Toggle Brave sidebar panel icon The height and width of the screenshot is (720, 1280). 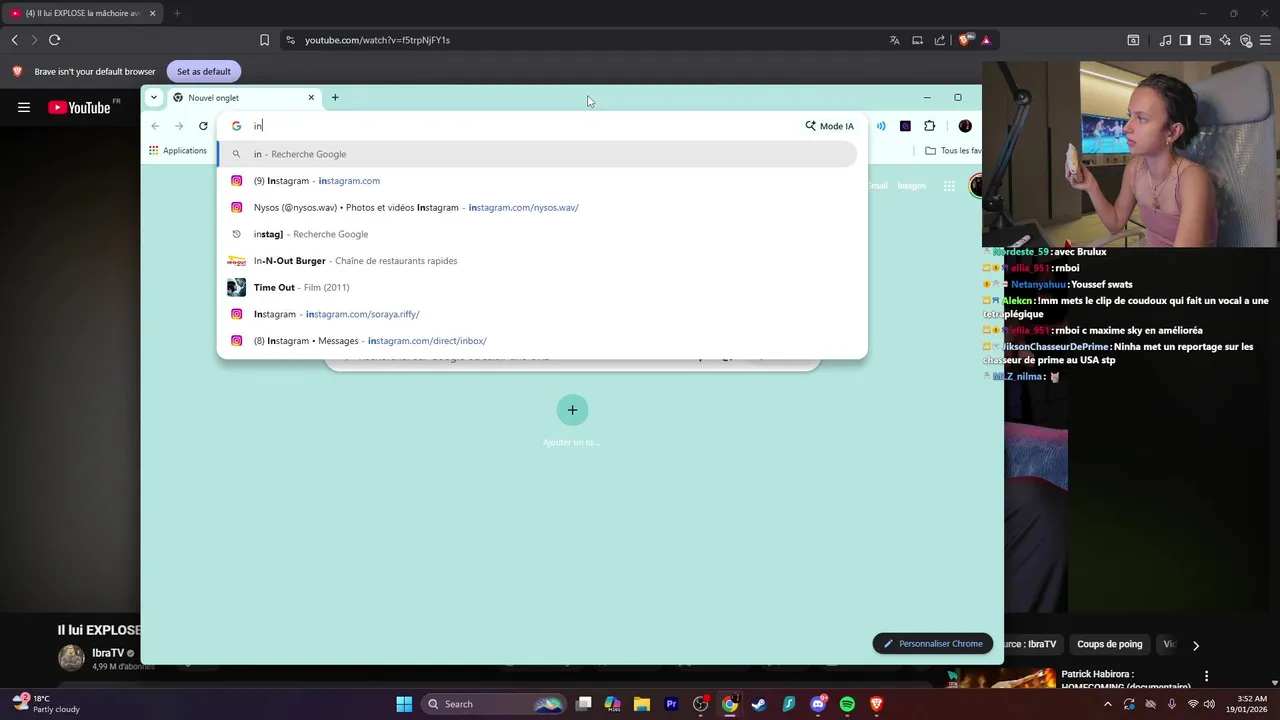1185,40
